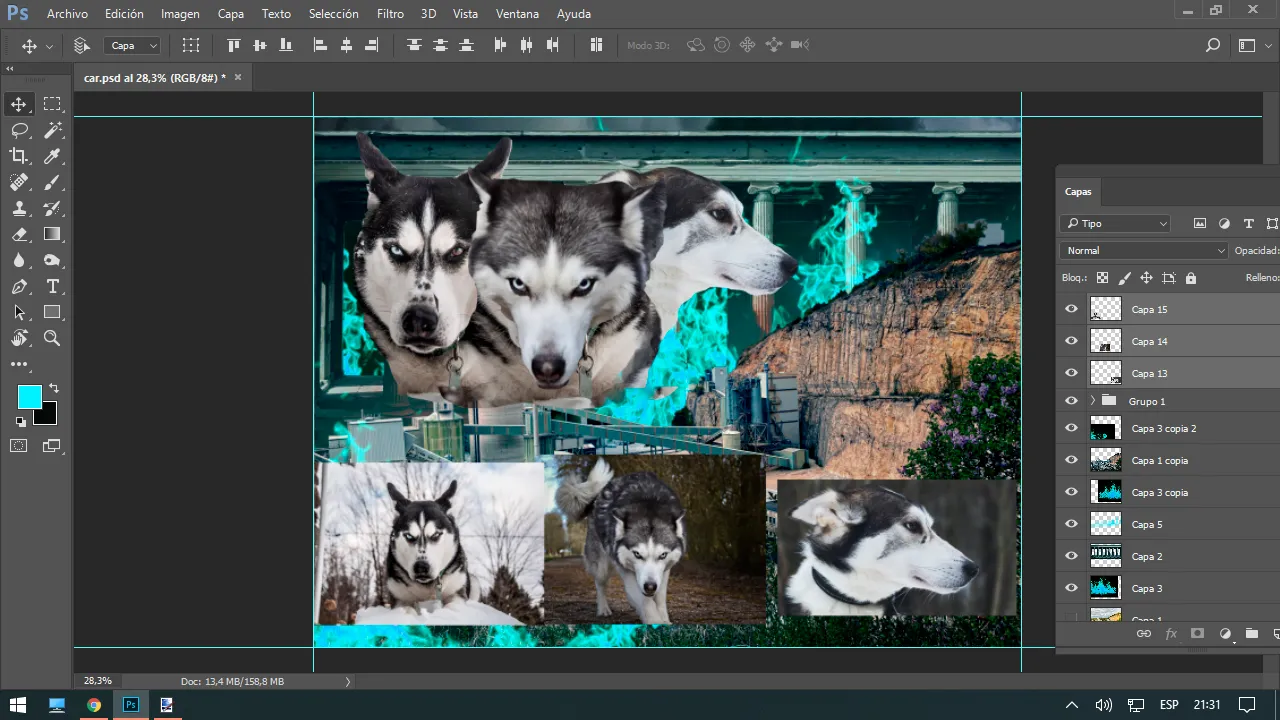Select the Capa 3 copia layer thumbnail
Screen dimensions: 1280x720
[x=1105, y=492]
